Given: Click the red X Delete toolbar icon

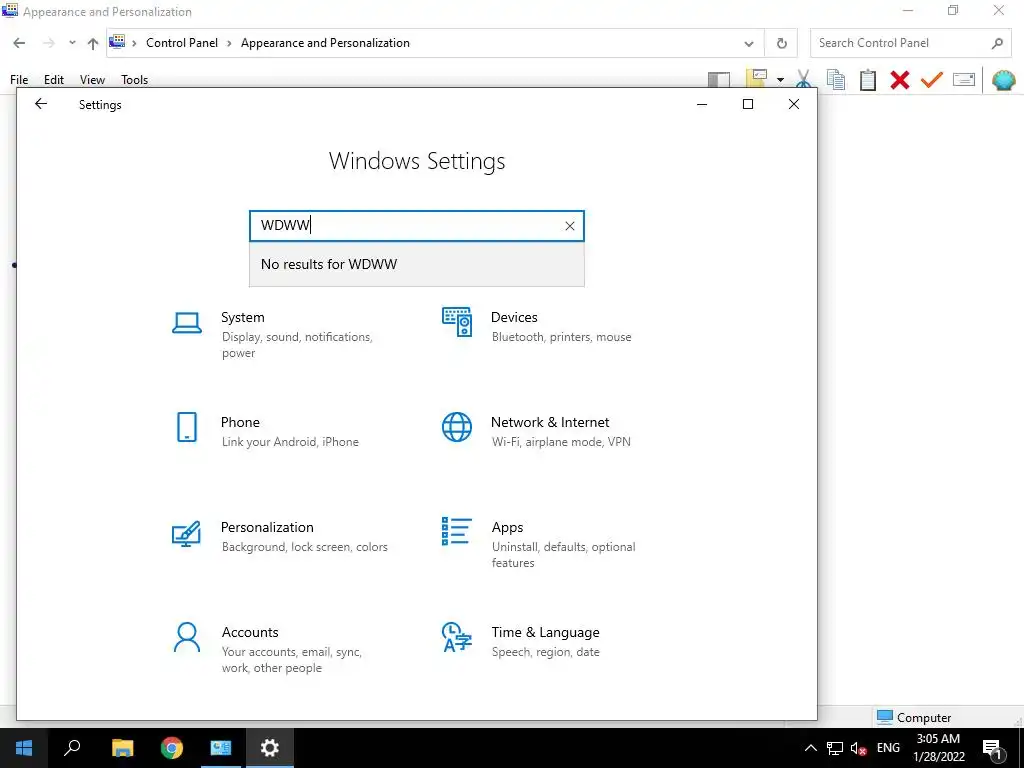Looking at the screenshot, I should (899, 80).
